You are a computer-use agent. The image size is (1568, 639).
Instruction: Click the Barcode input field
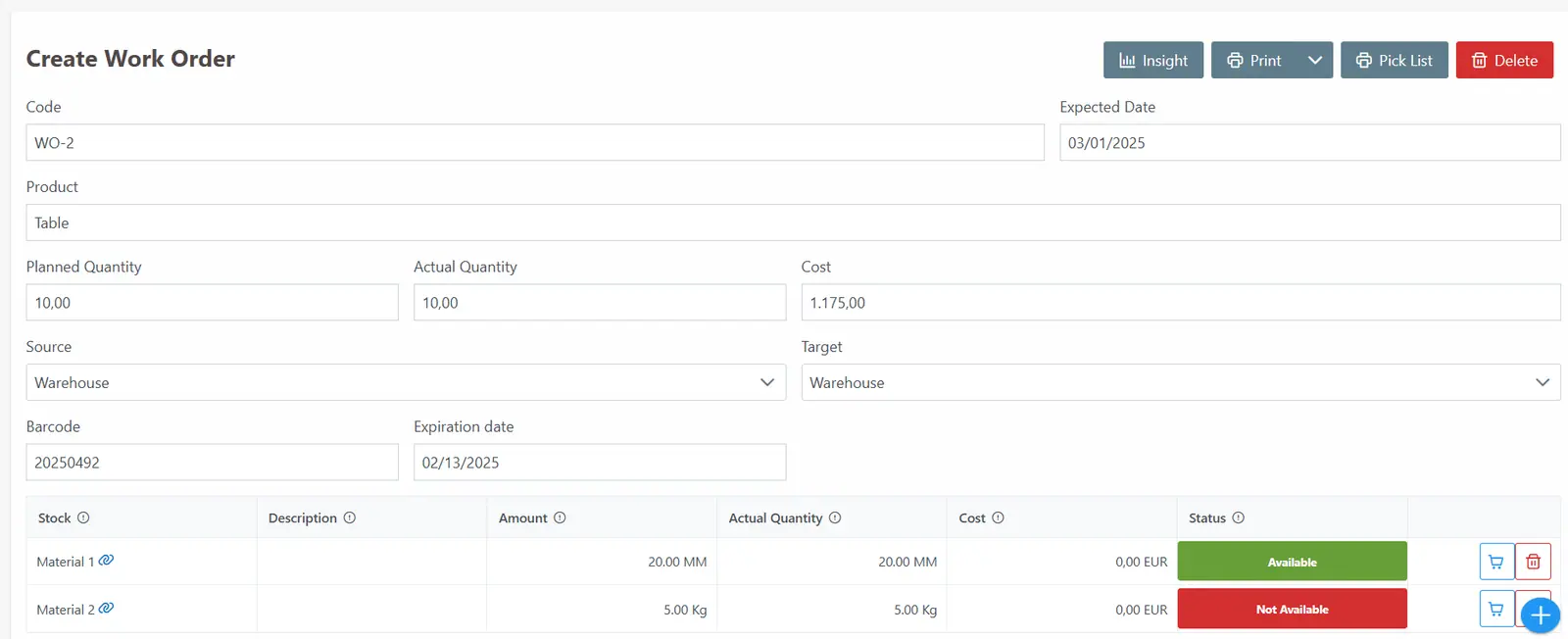coord(212,462)
